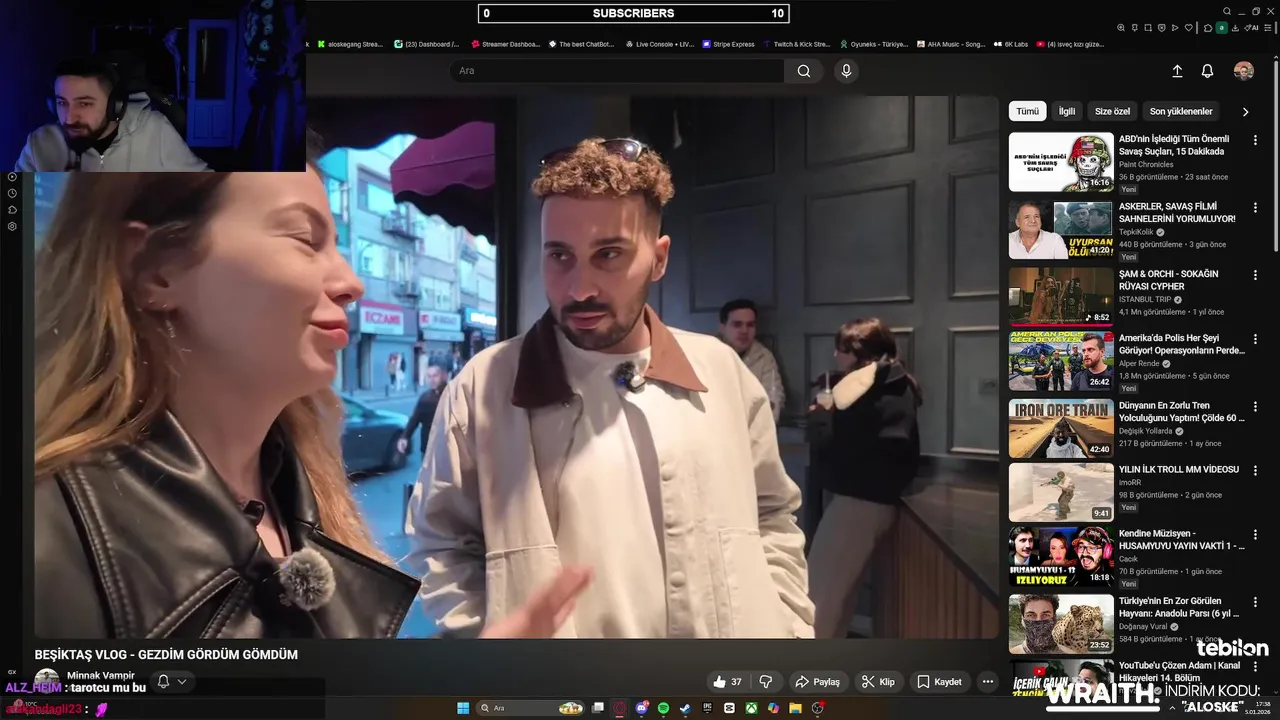The image size is (1280, 720).
Task: Open Windows Start menu
Action: [463, 708]
